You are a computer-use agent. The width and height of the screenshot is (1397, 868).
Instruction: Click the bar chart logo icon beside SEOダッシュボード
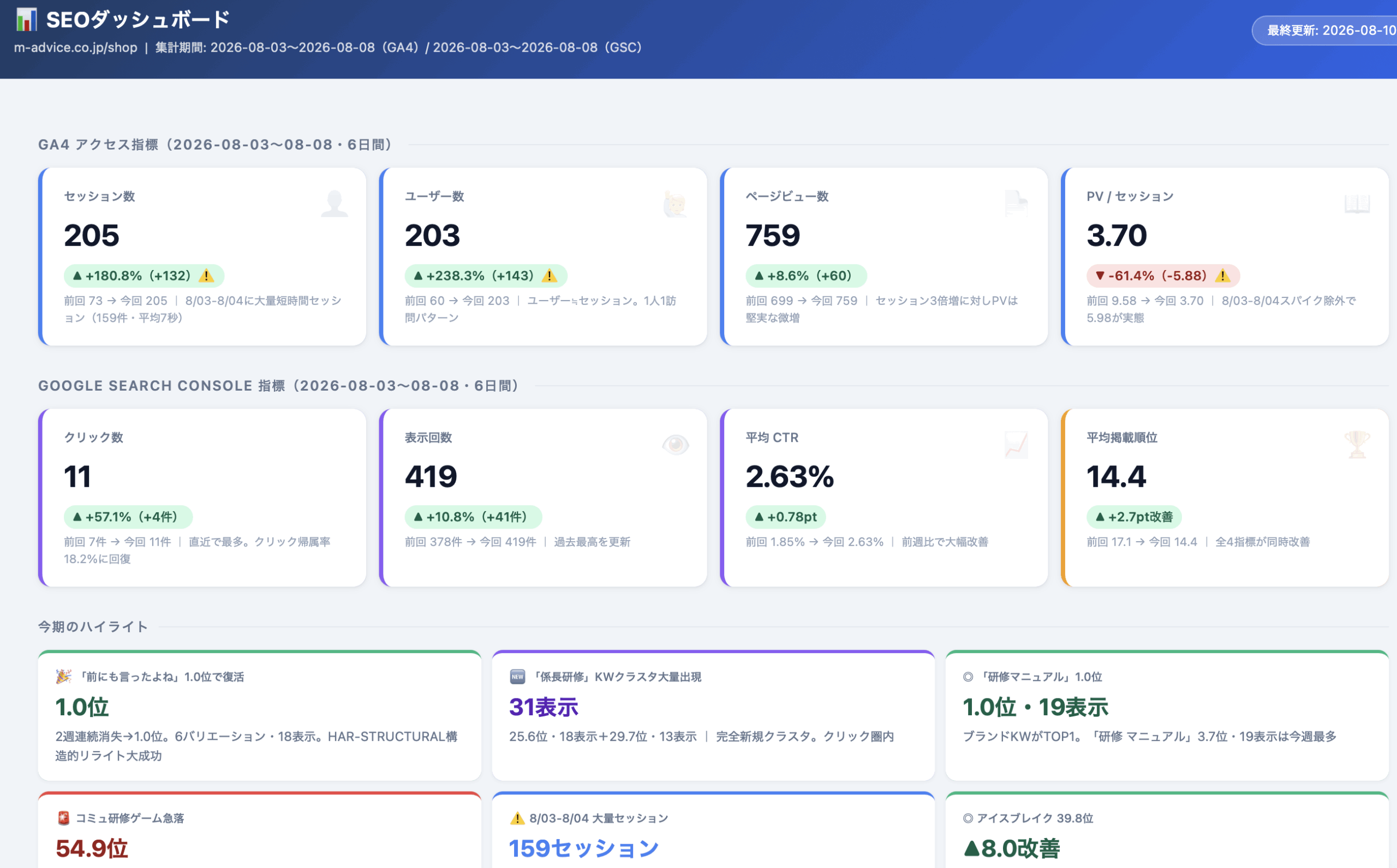point(26,20)
